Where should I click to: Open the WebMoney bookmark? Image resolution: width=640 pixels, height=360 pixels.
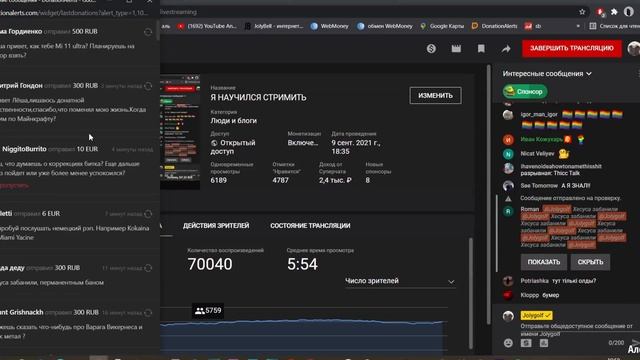330,26
